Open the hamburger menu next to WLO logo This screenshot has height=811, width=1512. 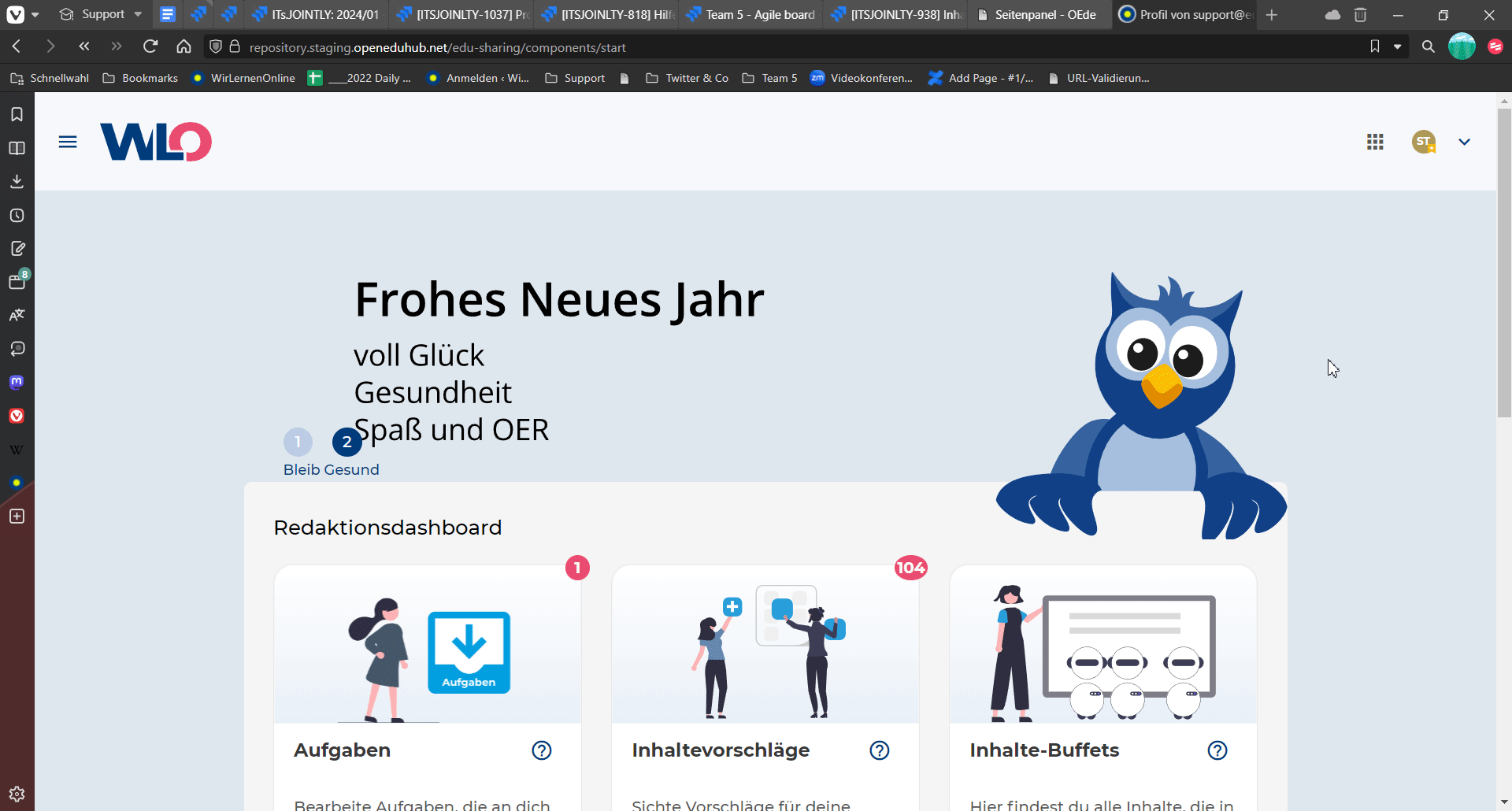pyautogui.click(x=68, y=142)
